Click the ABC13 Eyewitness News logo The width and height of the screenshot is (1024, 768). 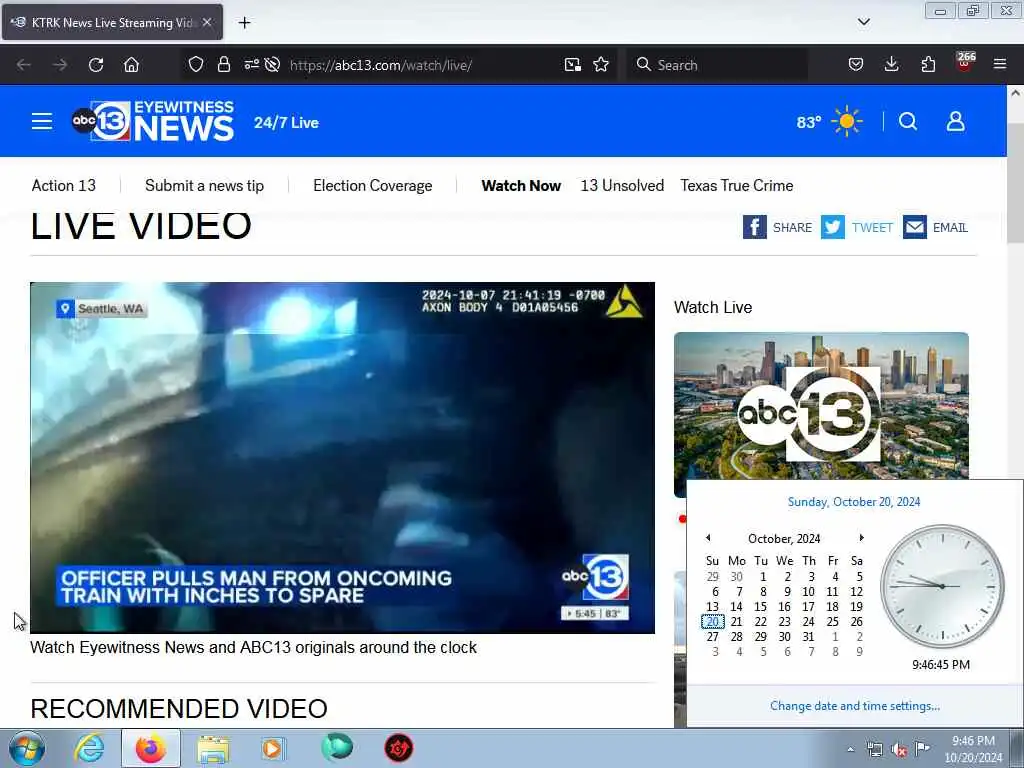click(x=153, y=121)
